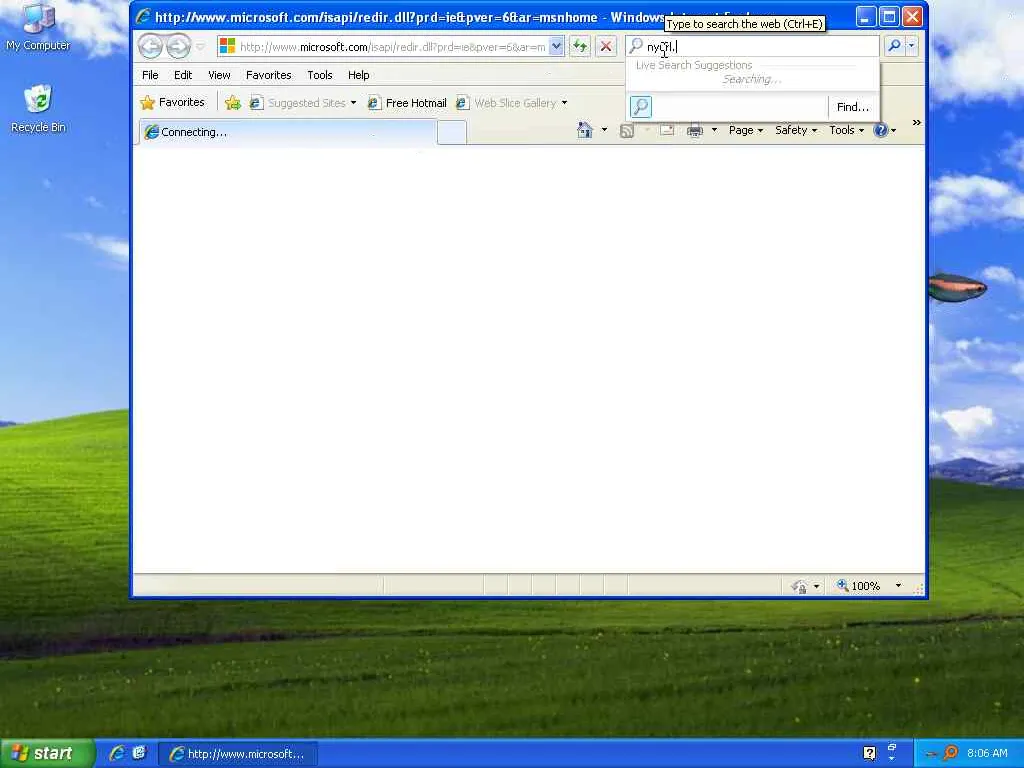Screen dimensions: 1024x768
Task: Open a new blank tab button
Action: [x=452, y=133]
